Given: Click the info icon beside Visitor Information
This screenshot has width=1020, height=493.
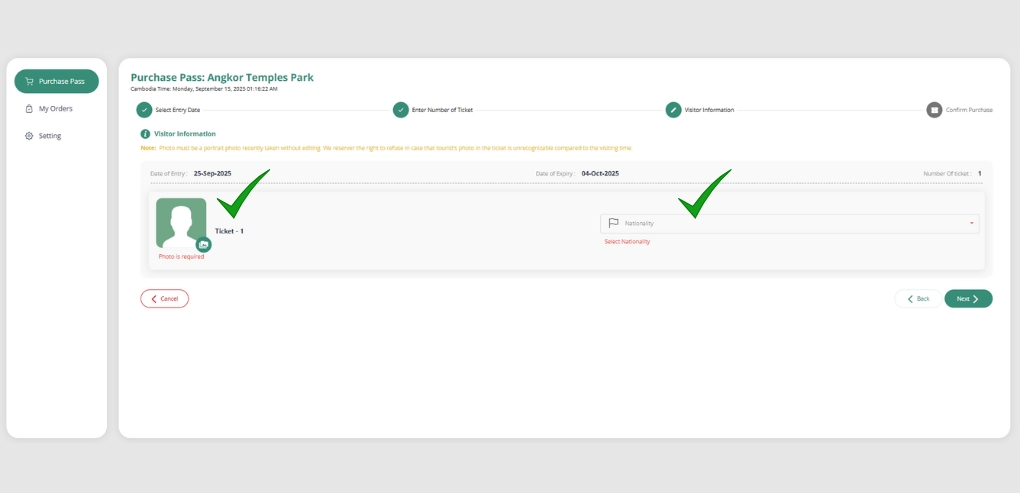Looking at the screenshot, I should tap(145, 134).
